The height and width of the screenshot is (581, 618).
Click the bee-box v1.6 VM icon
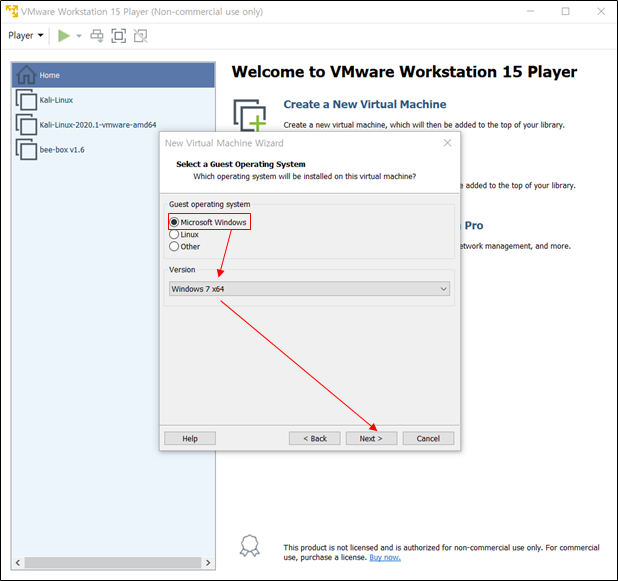point(26,149)
